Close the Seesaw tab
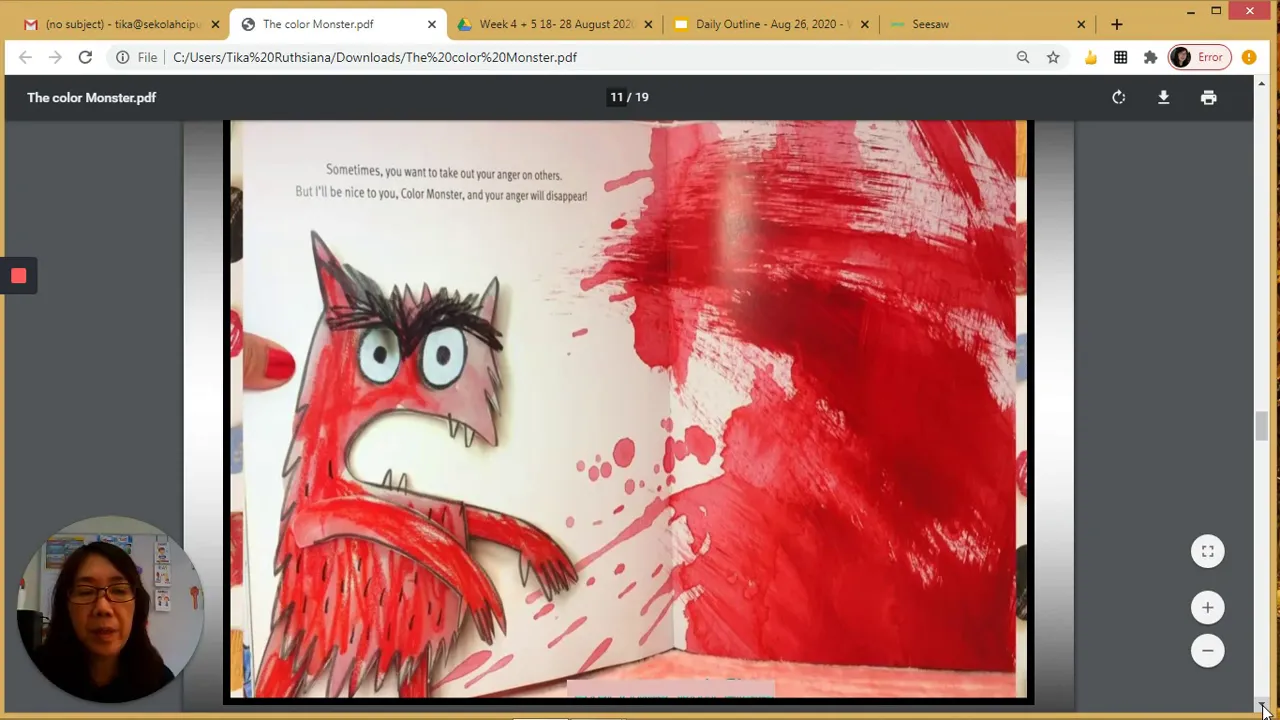The height and width of the screenshot is (720, 1280). coord(1081,24)
